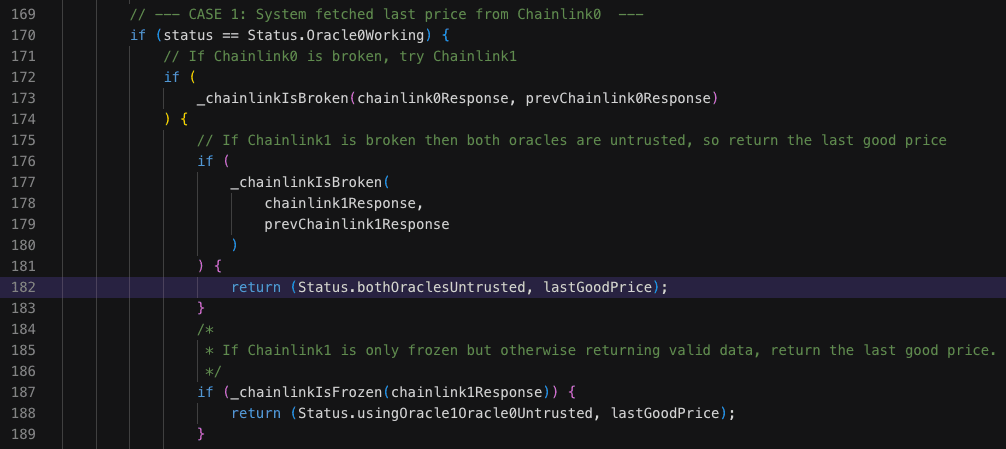Select the prevChainlink1Response argument

click(x=357, y=224)
